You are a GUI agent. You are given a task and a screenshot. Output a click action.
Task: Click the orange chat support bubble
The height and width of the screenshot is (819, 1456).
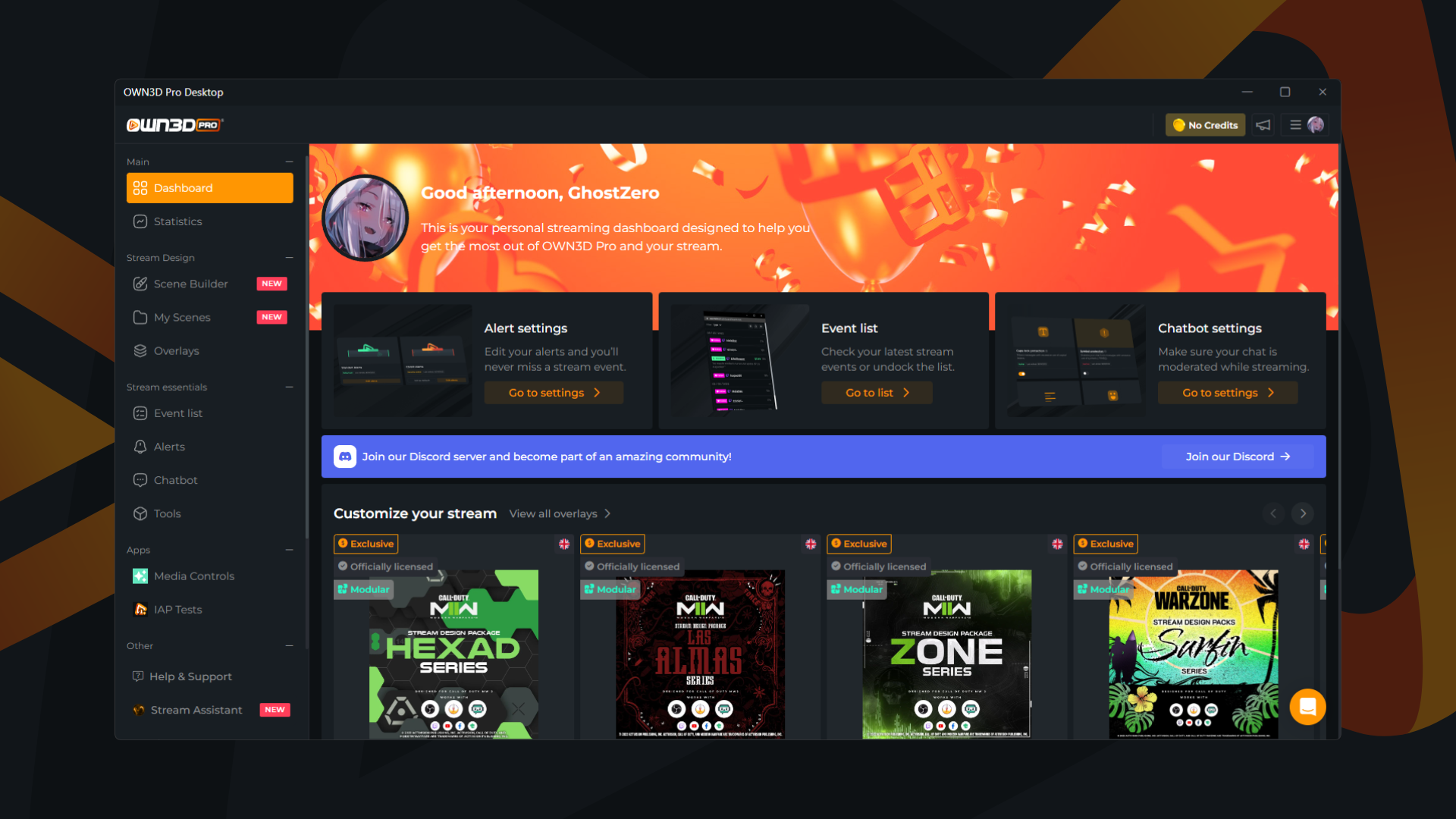(1307, 707)
